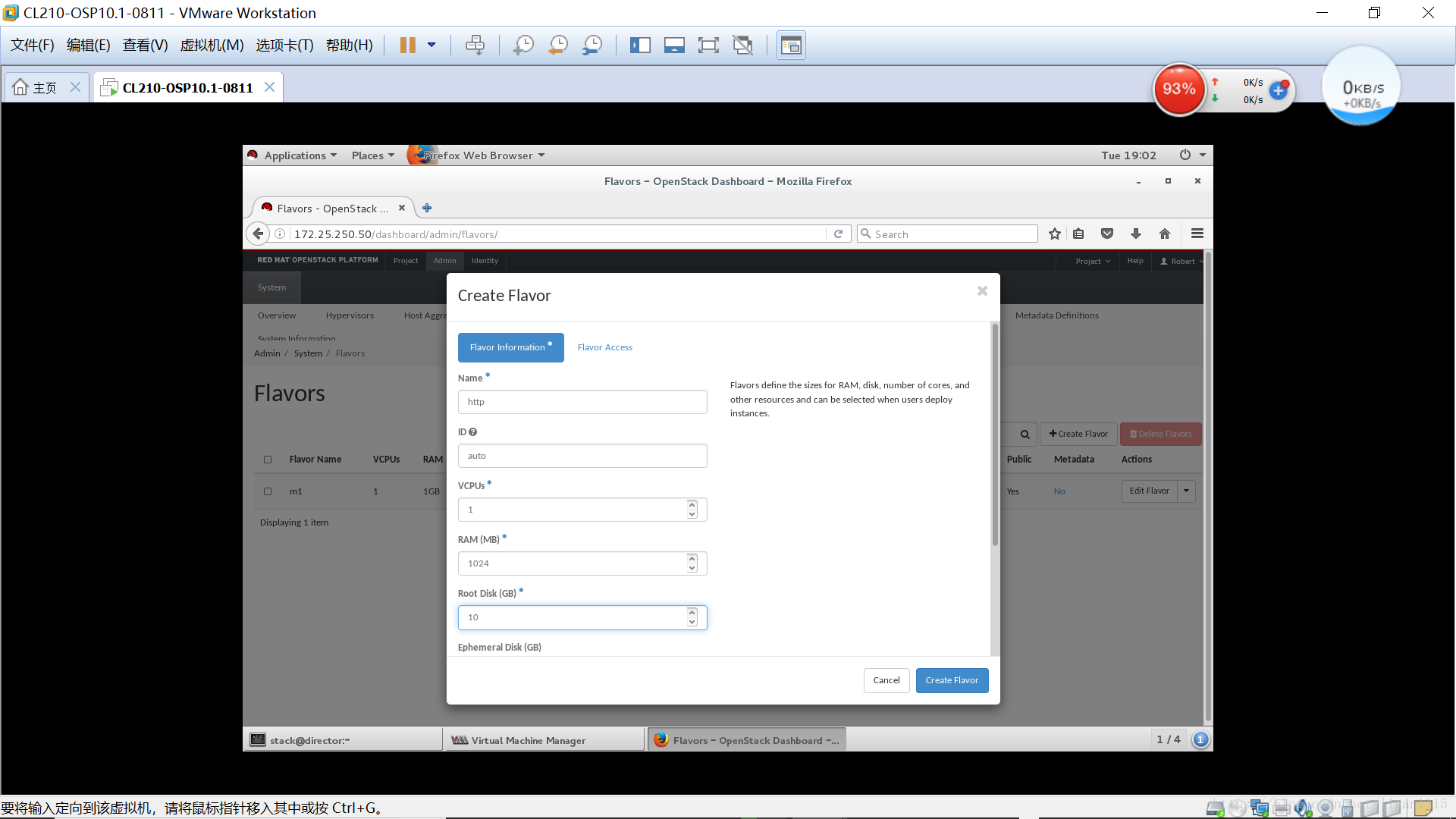This screenshot has width=1456, height=819.
Task: Decrease VCPUs with the down stepper arrow
Action: (692, 514)
